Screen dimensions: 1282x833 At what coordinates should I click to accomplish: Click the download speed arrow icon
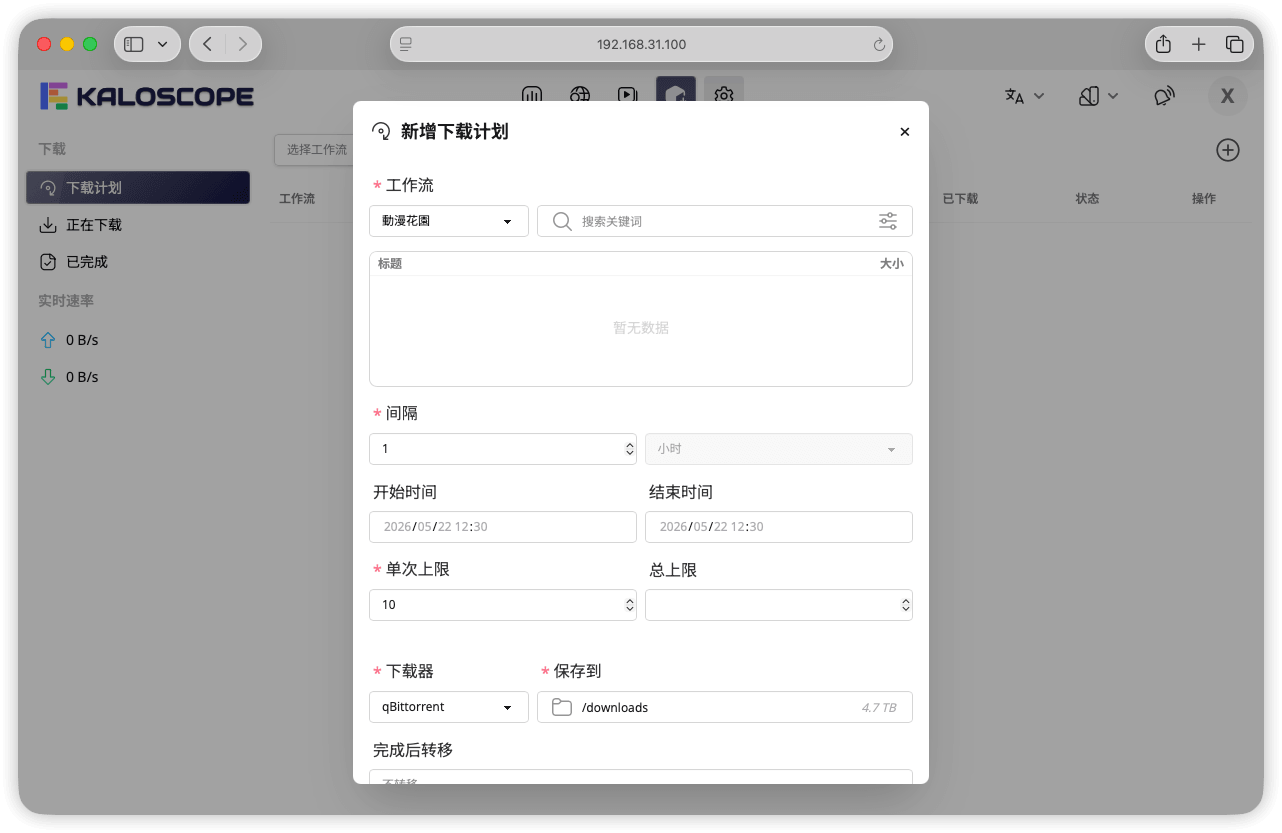tap(47, 377)
